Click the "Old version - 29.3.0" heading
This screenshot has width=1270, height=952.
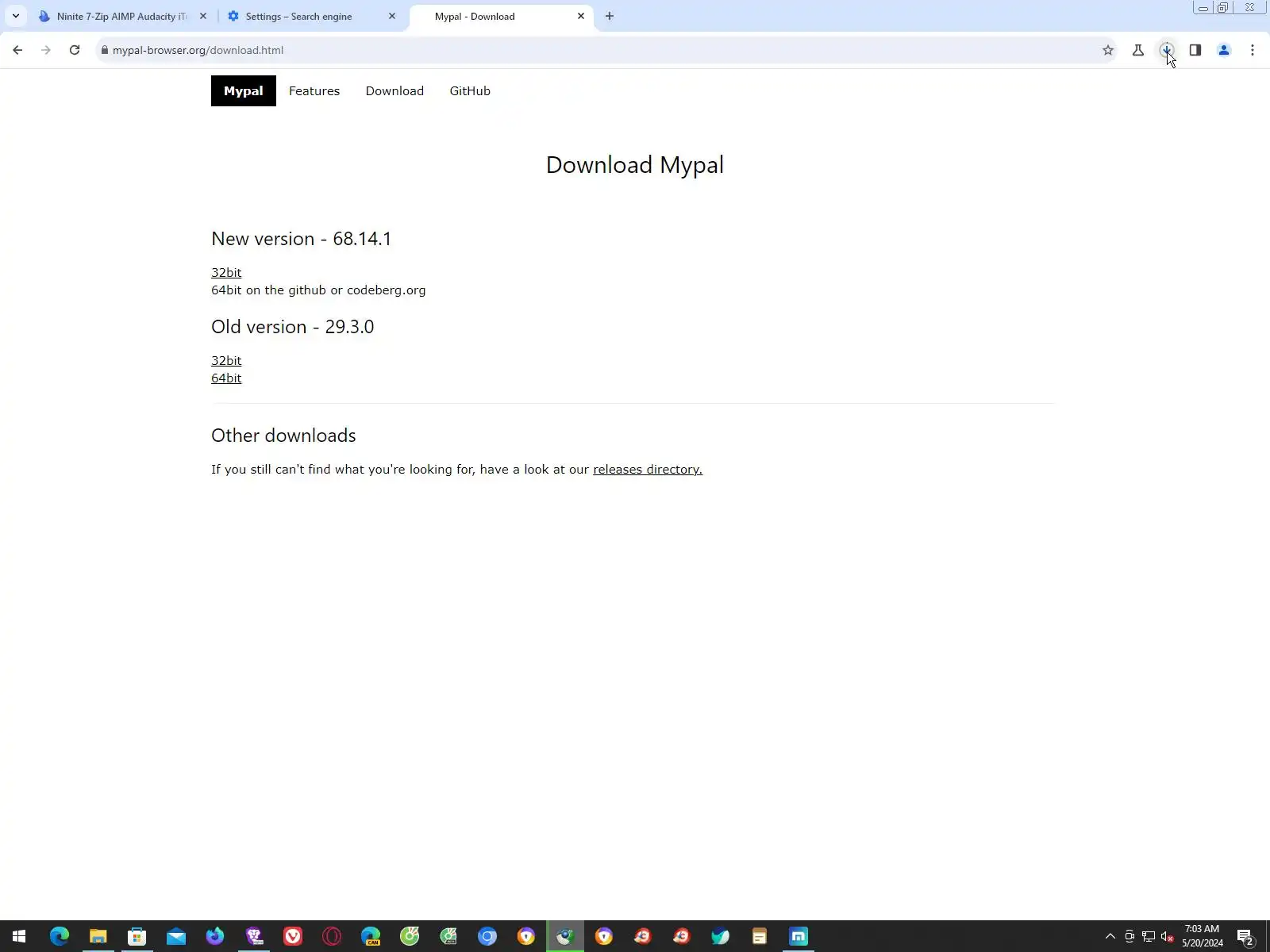point(292,327)
